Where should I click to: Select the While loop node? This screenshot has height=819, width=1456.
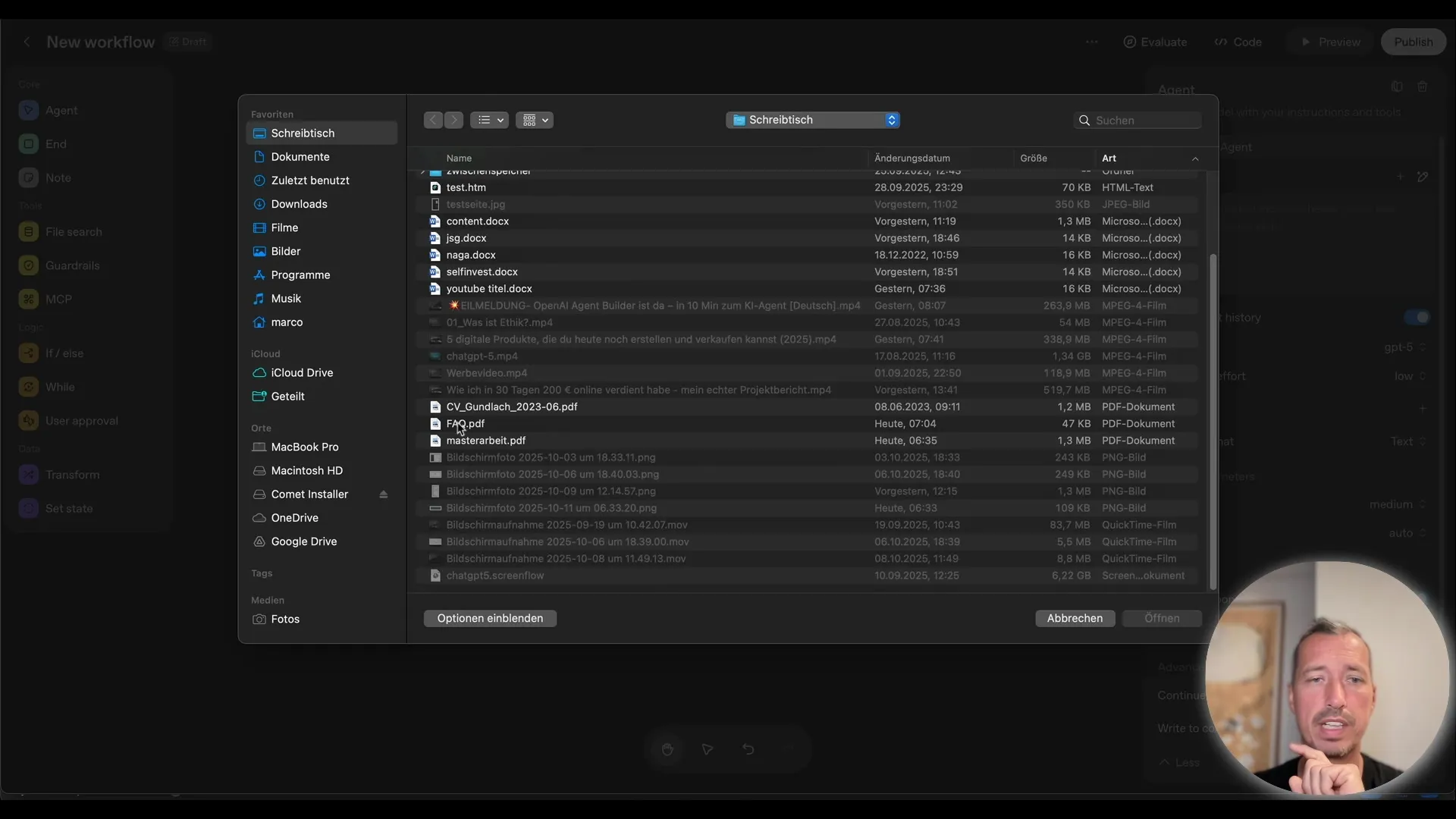pos(59,387)
